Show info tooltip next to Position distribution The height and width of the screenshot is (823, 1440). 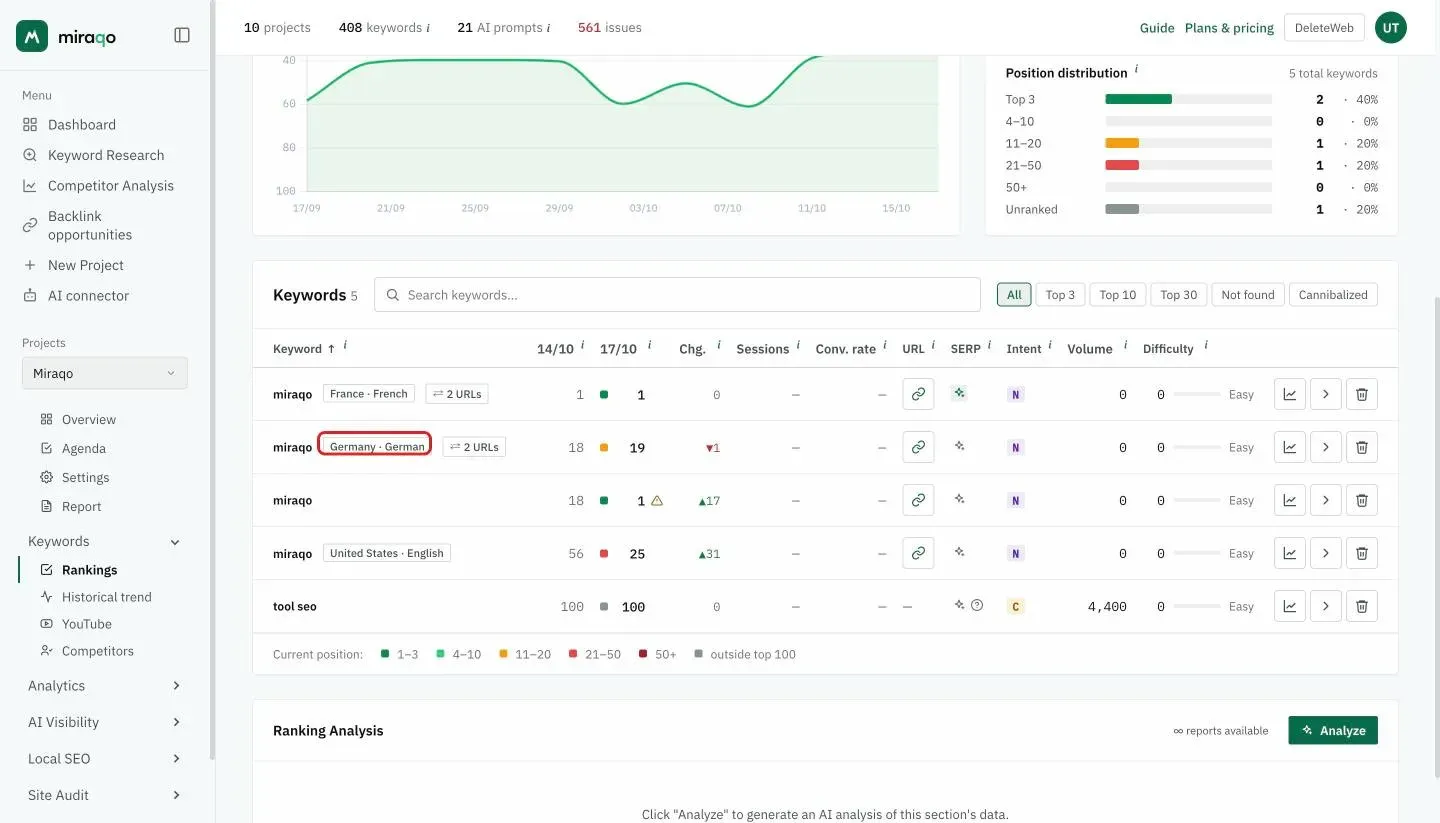(1136, 70)
